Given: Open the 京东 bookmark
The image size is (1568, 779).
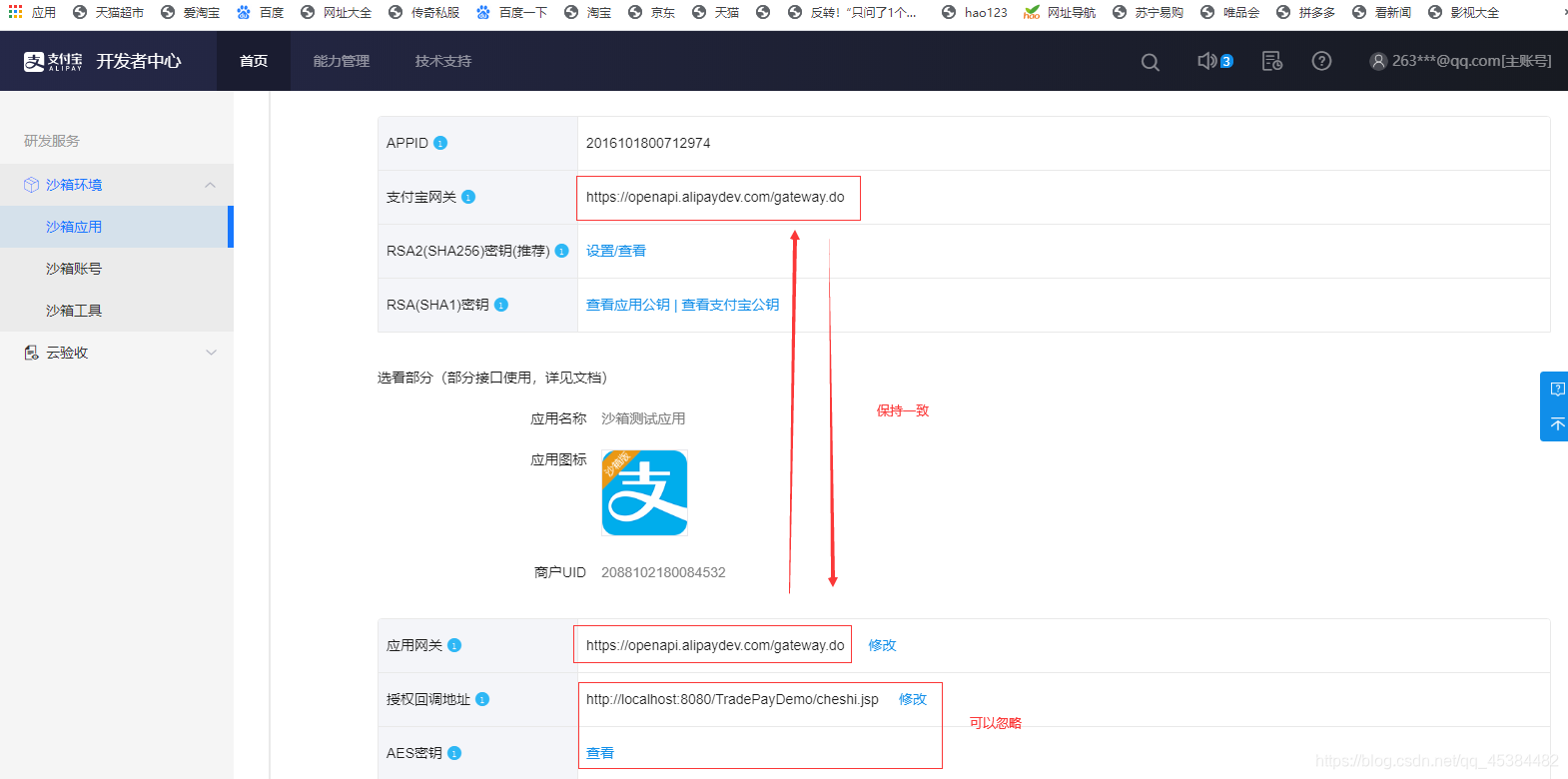Looking at the screenshot, I should pyautogui.click(x=651, y=12).
